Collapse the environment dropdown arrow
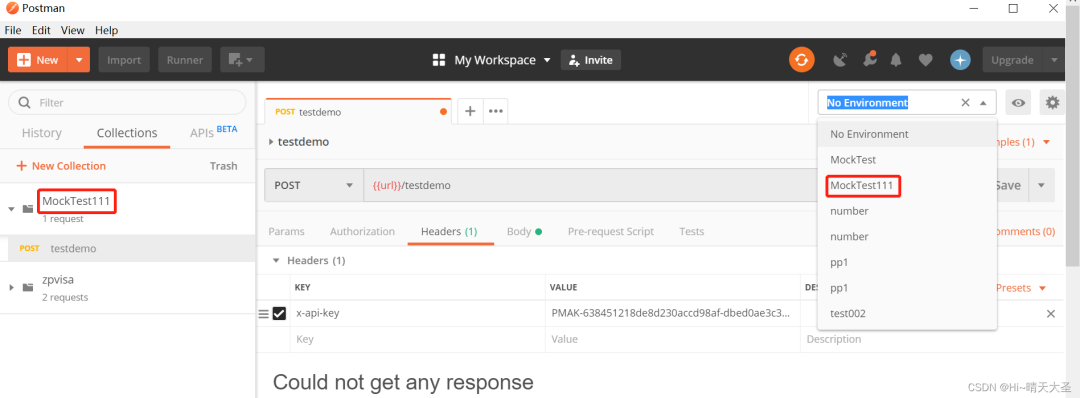This screenshot has width=1080, height=398. [983, 103]
